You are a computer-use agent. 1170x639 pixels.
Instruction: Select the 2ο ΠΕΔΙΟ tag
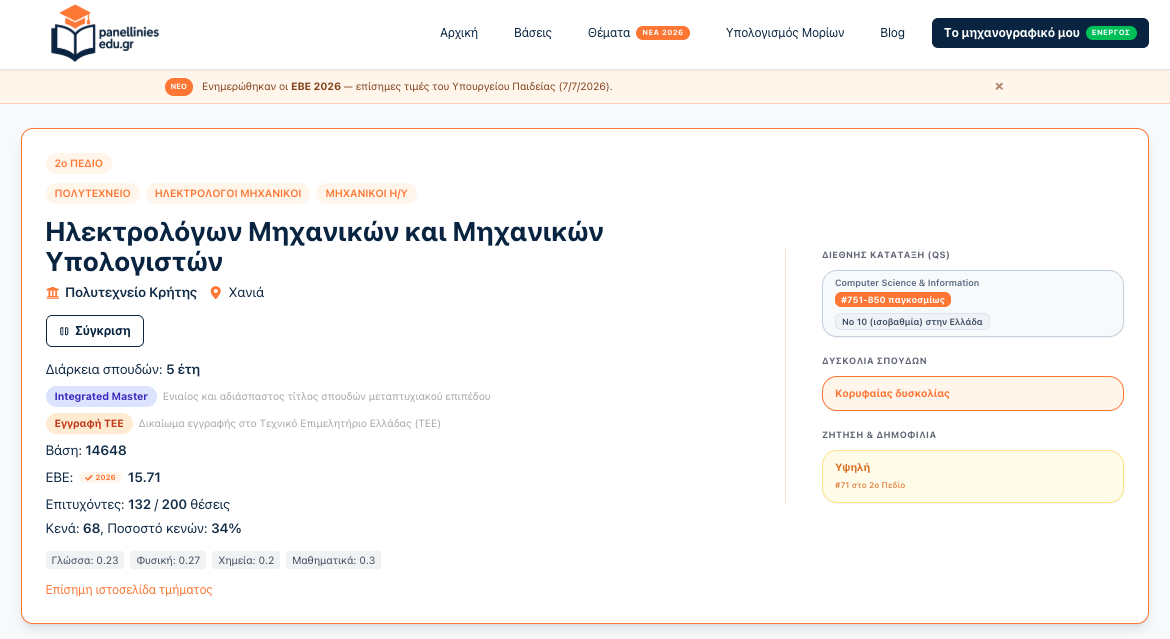pos(78,163)
